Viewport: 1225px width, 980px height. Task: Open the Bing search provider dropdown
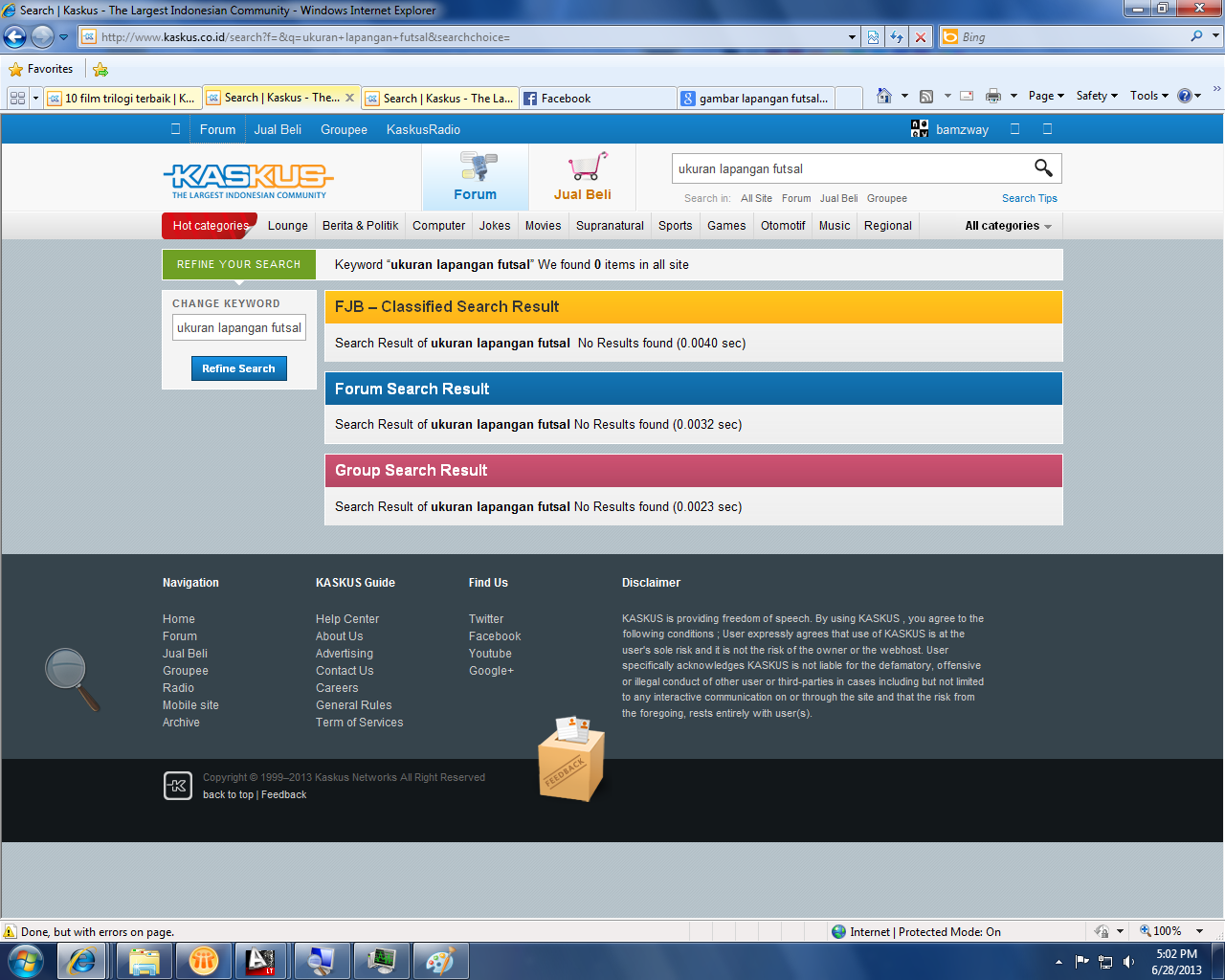pos(1216,36)
